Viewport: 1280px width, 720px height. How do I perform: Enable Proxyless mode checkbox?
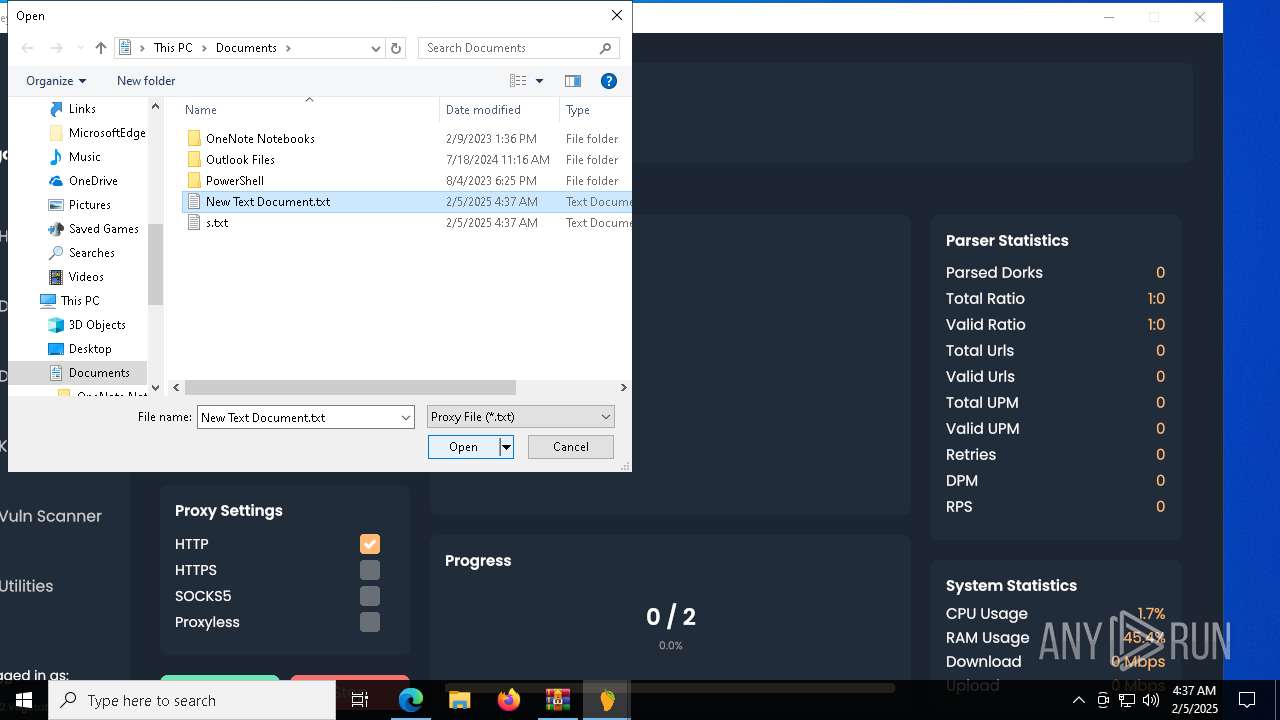click(370, 622)
